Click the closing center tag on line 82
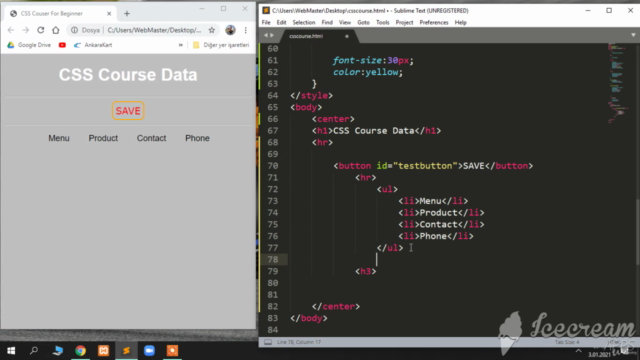 (x=336, y=307)
